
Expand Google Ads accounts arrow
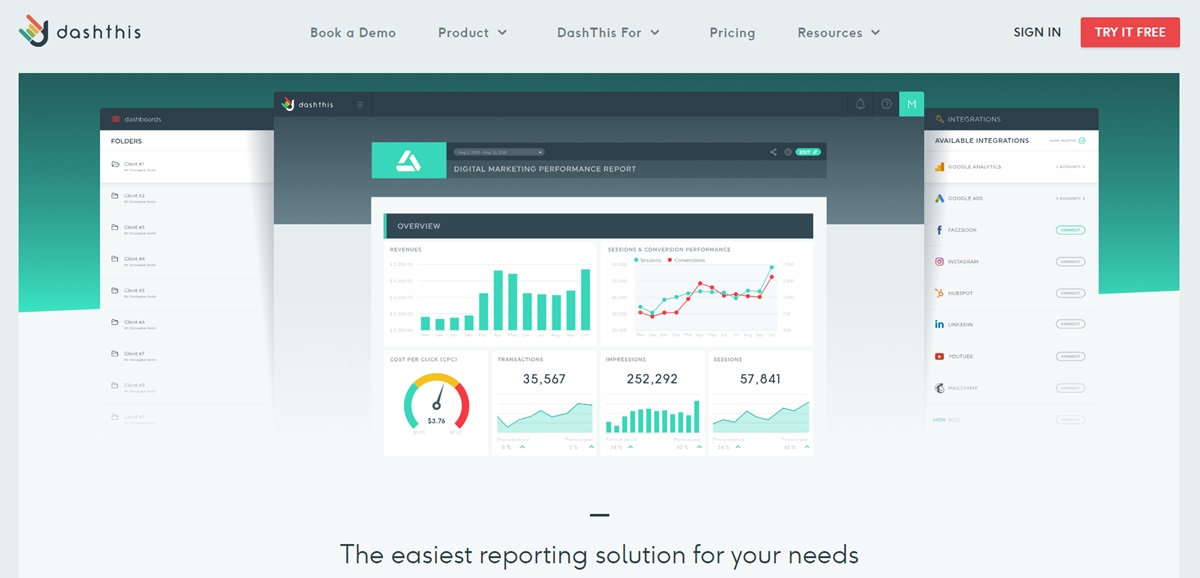[1084, 199]
